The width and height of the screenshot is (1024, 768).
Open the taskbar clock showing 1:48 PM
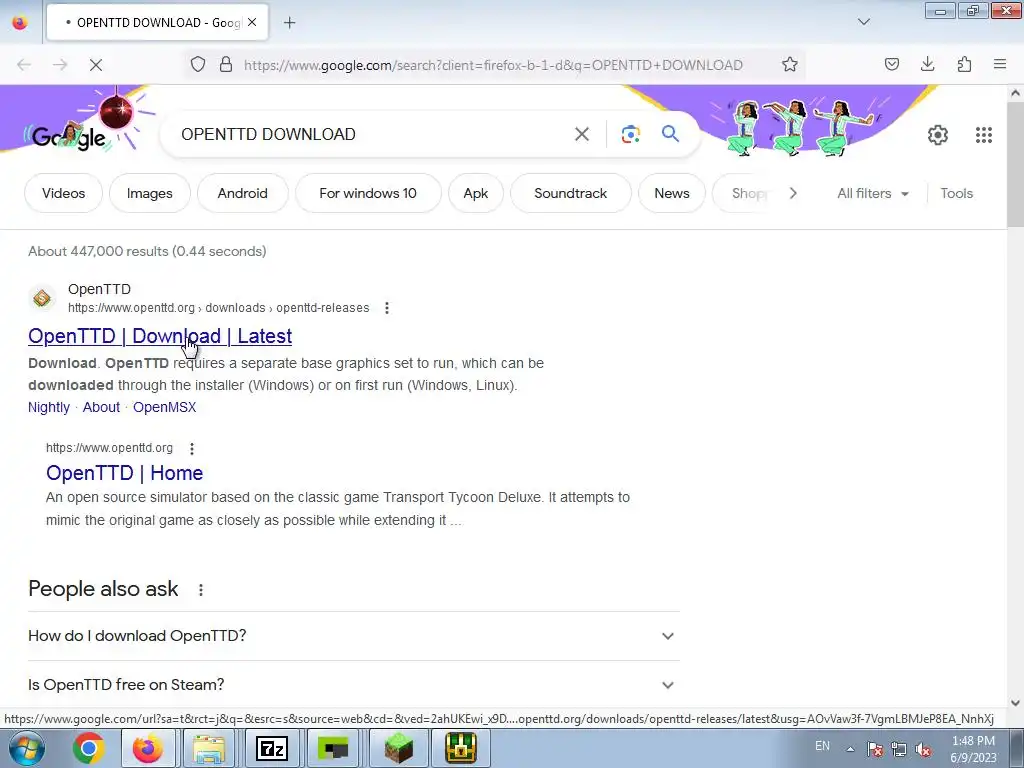pos(973,749)
